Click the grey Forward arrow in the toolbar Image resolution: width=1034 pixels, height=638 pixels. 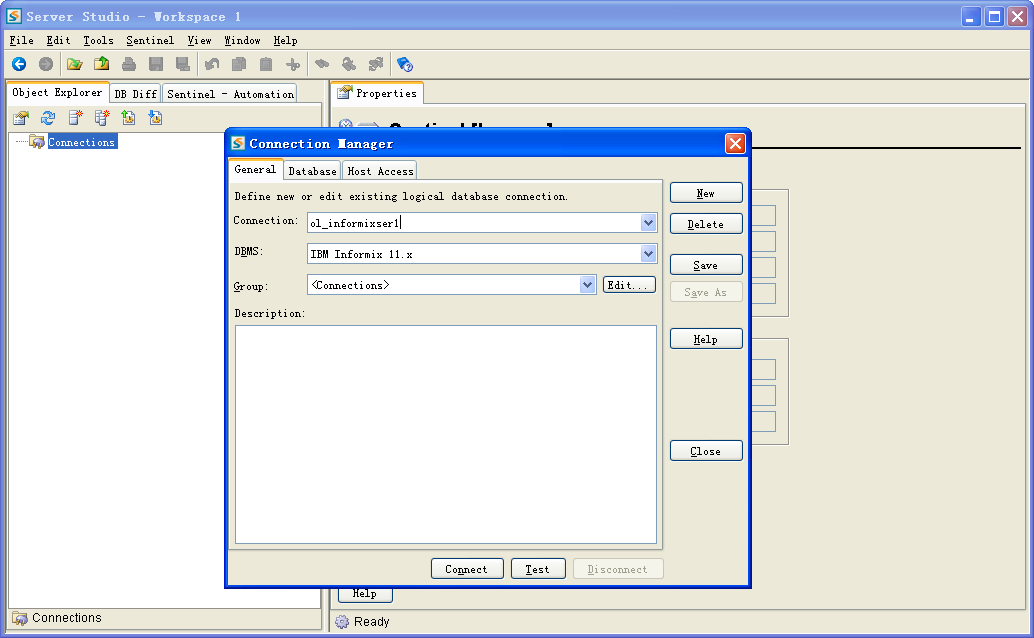(x=46, y=64)
